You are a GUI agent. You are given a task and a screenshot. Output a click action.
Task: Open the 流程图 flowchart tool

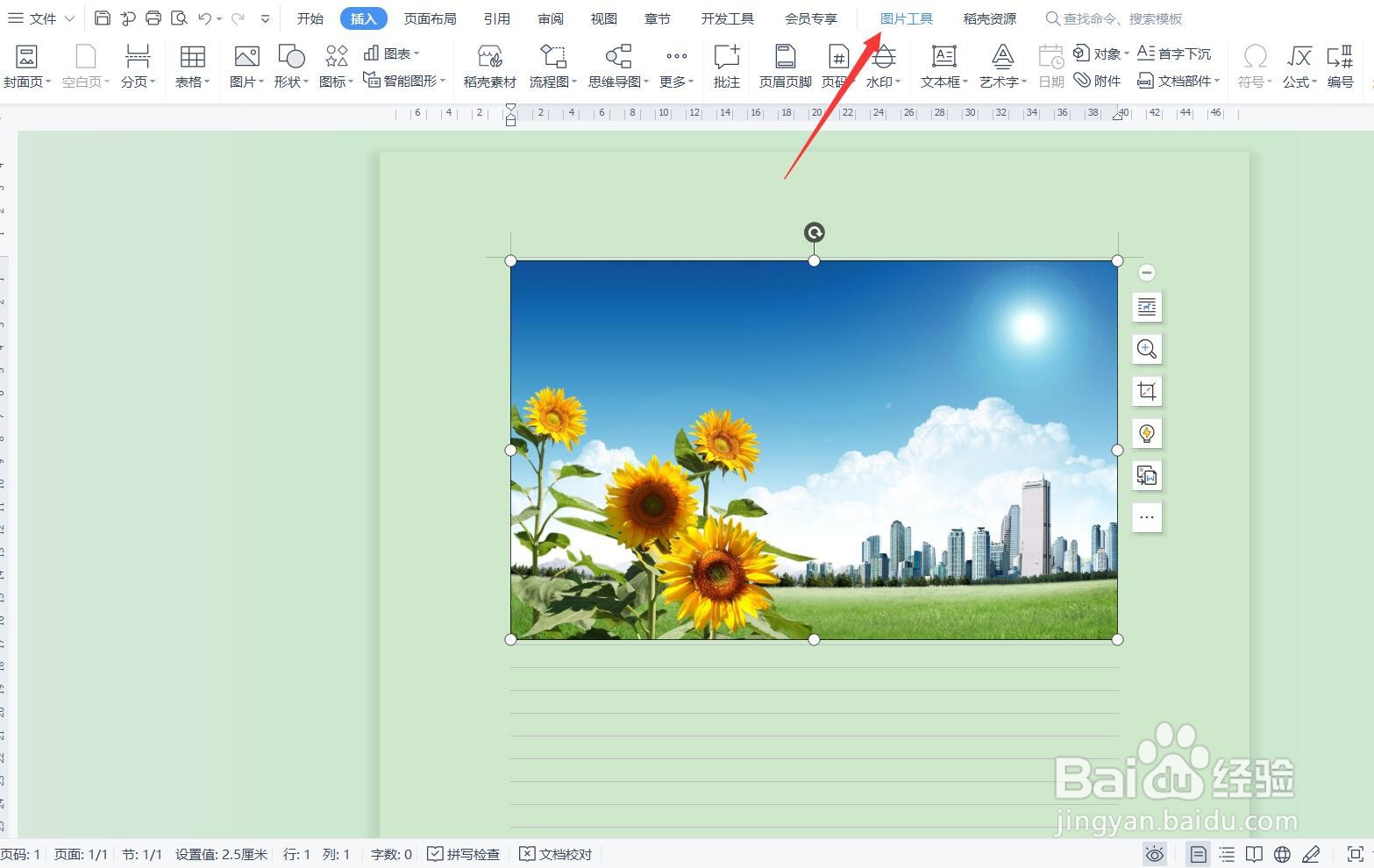coord(552,67)
